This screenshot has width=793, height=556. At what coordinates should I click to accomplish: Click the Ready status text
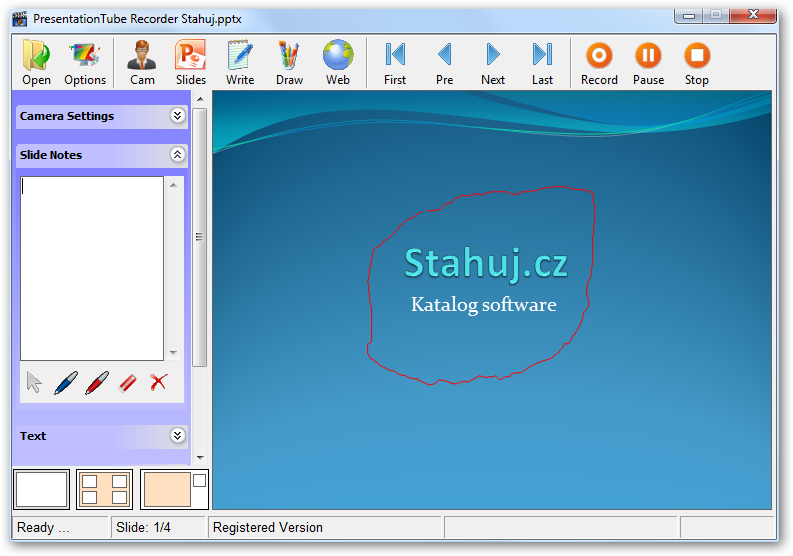(x=42, y=528)
